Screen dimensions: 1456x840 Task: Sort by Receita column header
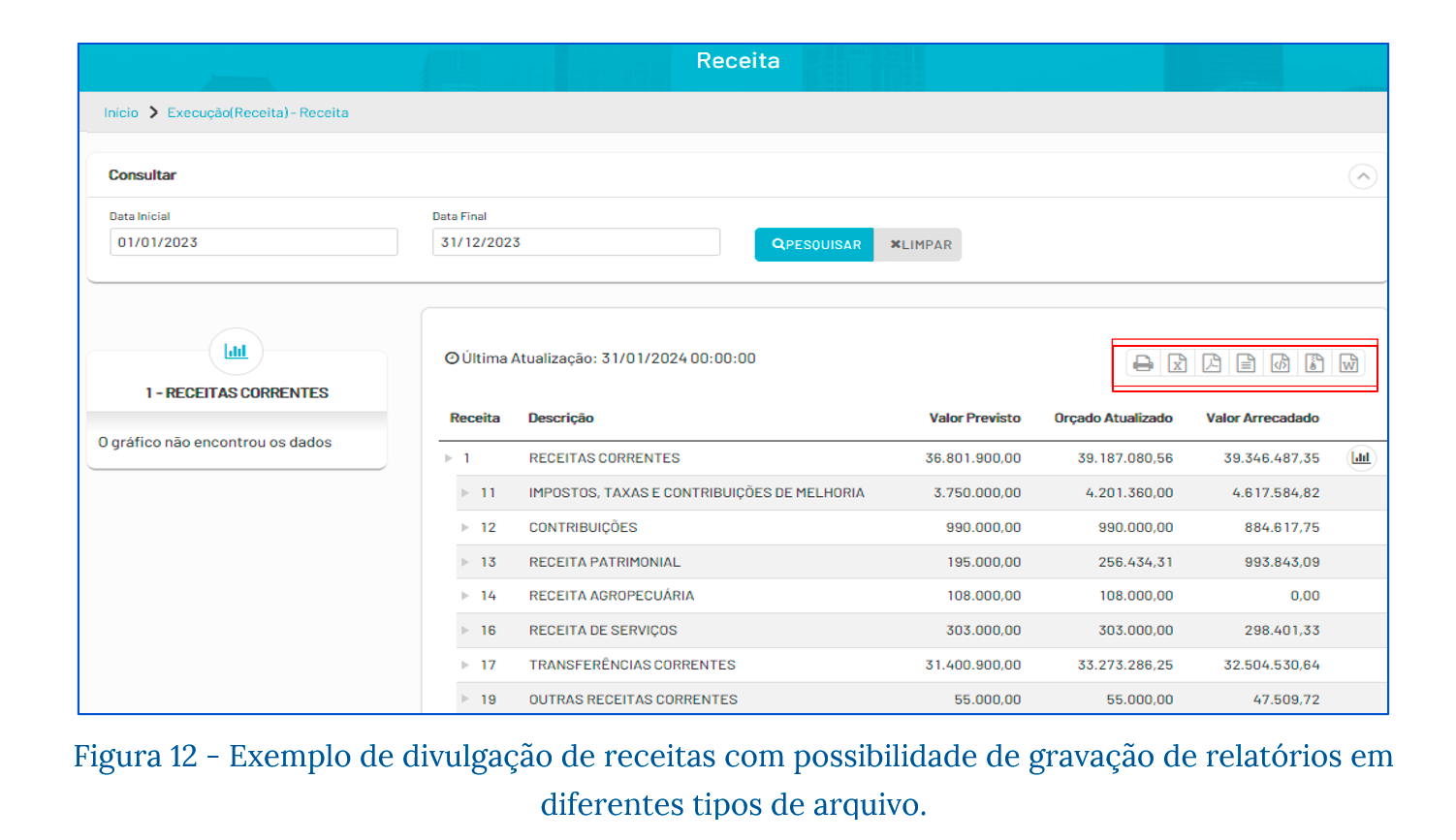(x=475, y=419)
